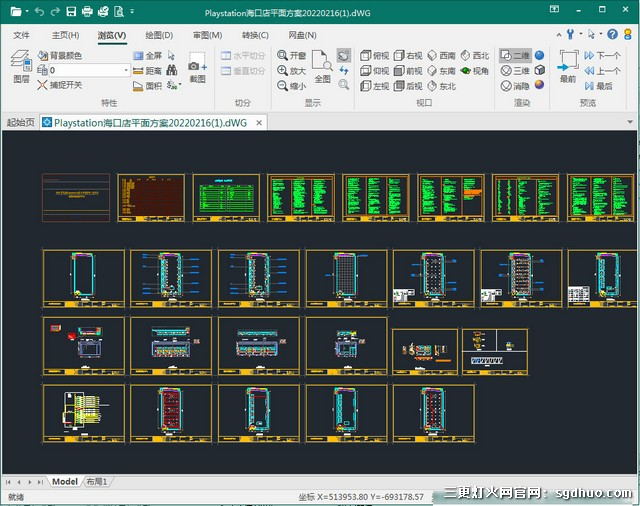Click 放大 zoom in
The height and width of the screenshot is (506, 640).
(291, 71)
